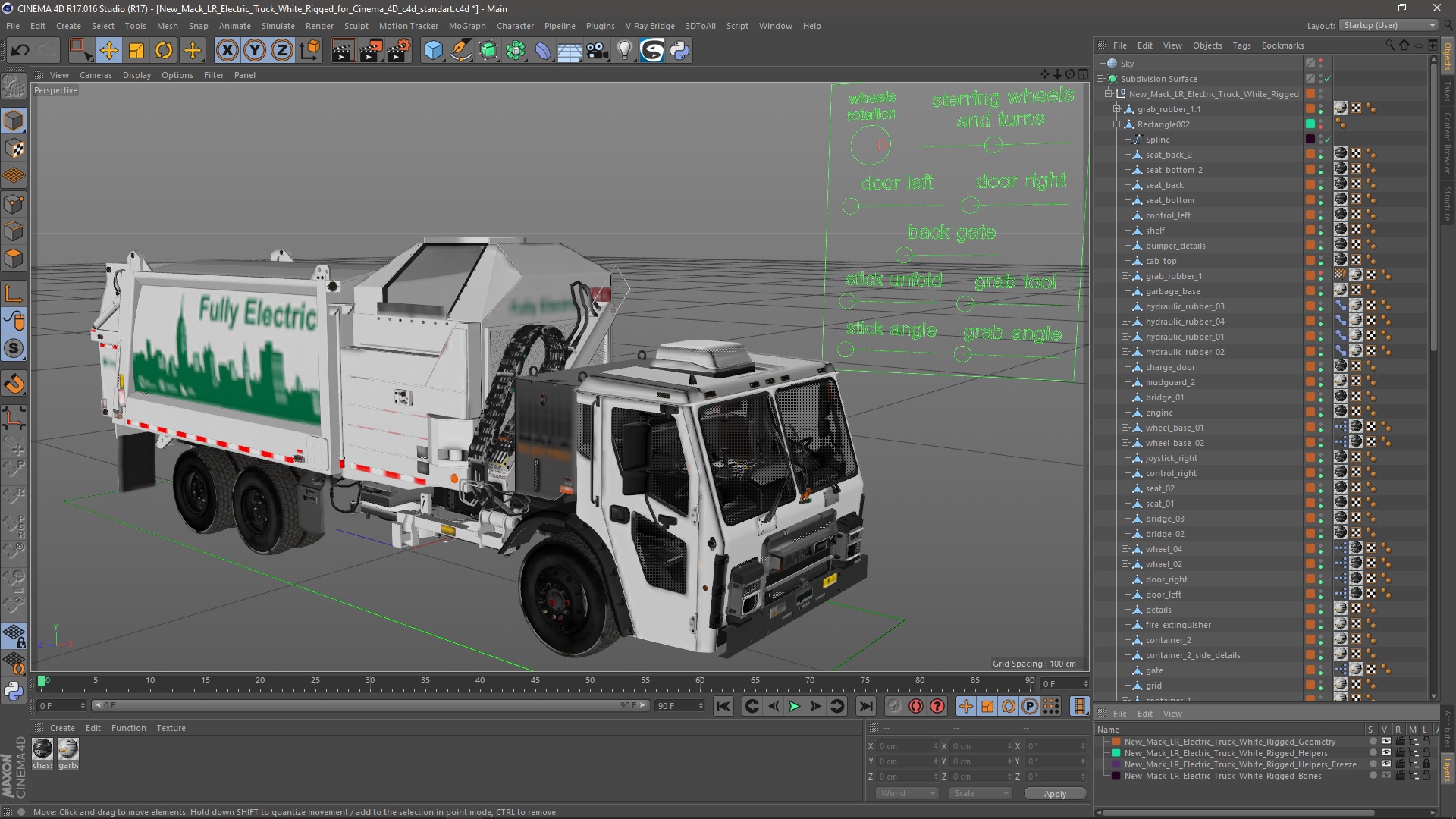The height and width of the screenshot is (819, 1456).
Task: Toggle the Y axis lock
Action: pos(255,51)
